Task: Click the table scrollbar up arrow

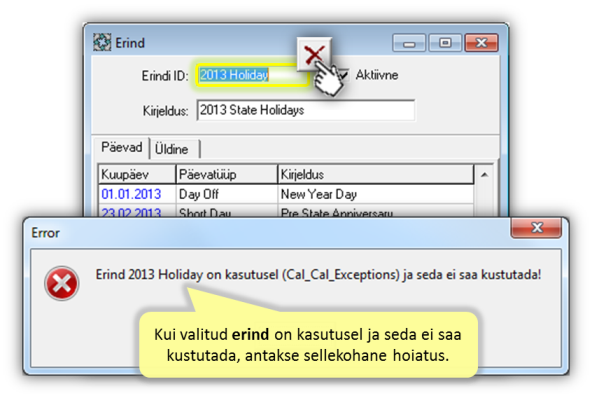Action: pyautogui.click(x=484, y=175)
